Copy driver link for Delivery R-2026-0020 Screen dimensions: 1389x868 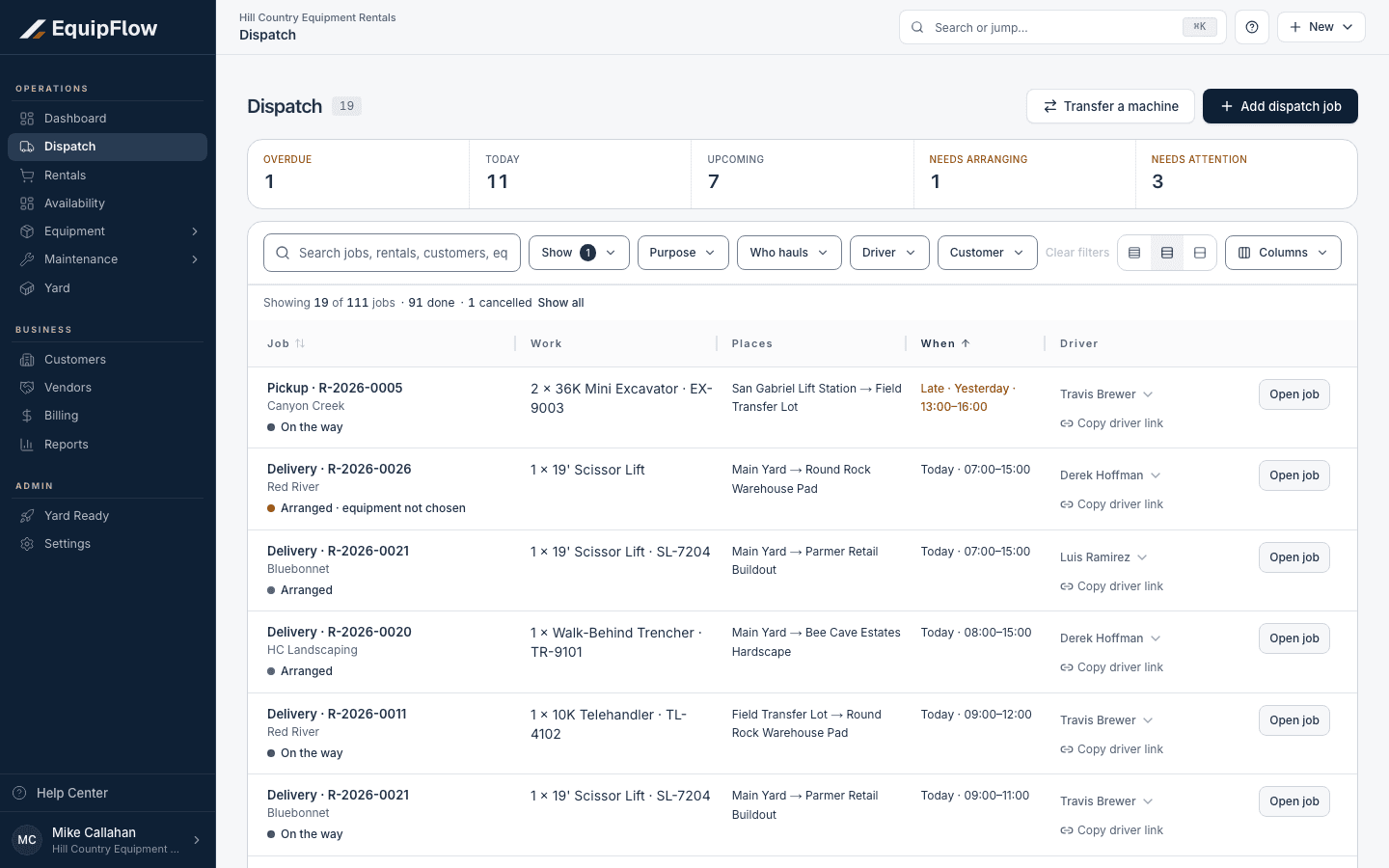pos(1111,667)
